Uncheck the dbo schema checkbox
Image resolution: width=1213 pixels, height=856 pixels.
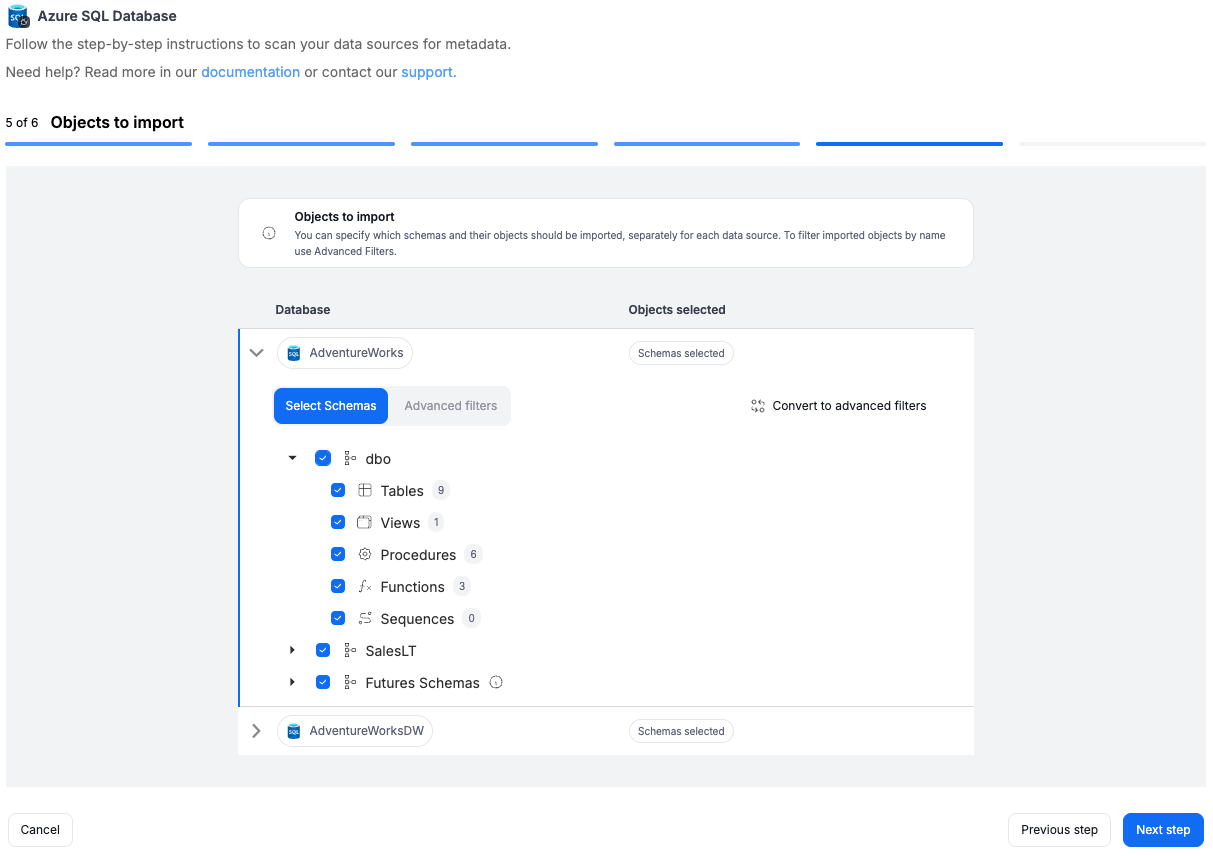(x=323, y=459)
